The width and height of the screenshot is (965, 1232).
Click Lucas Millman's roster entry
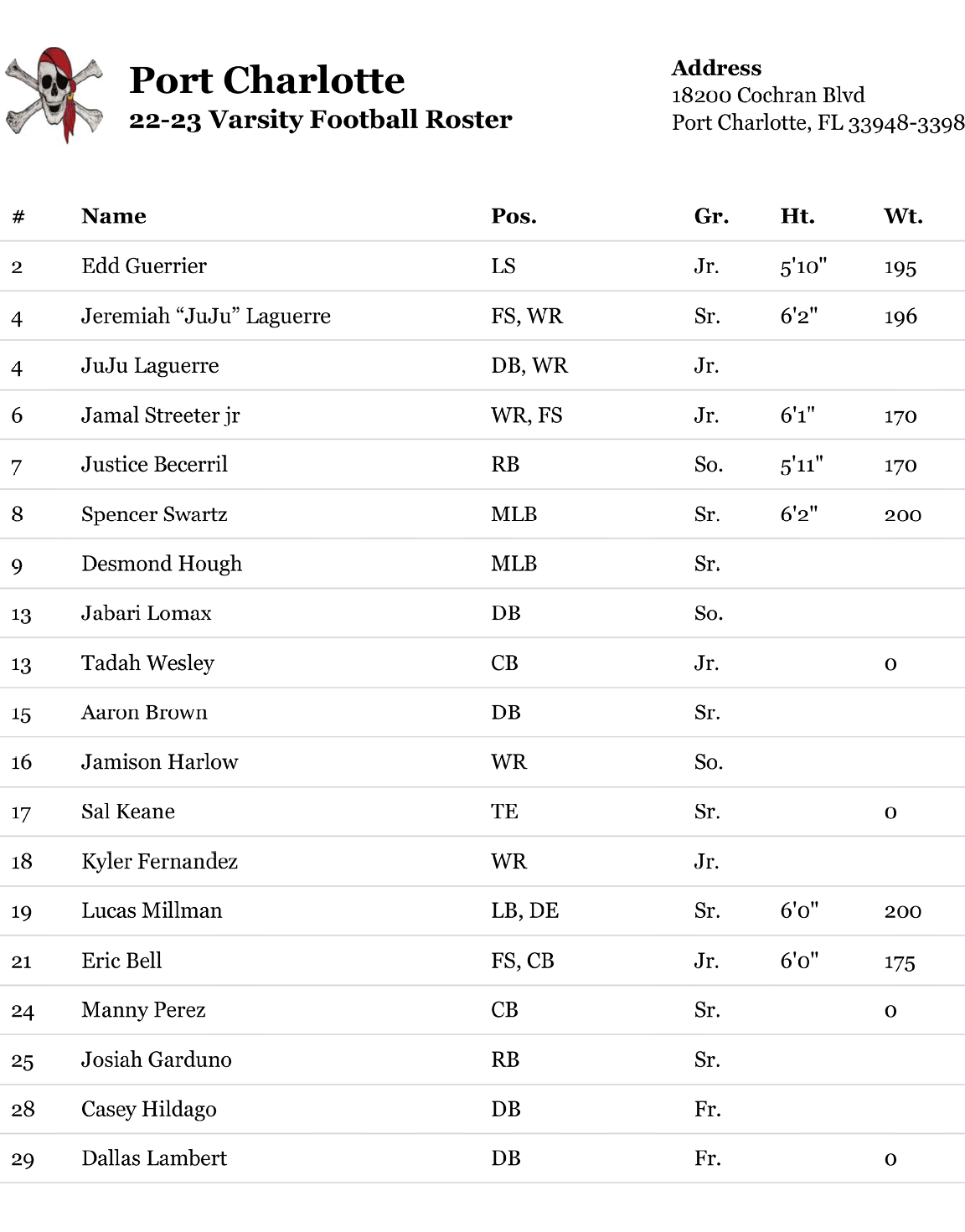click(x=152, y=911)
